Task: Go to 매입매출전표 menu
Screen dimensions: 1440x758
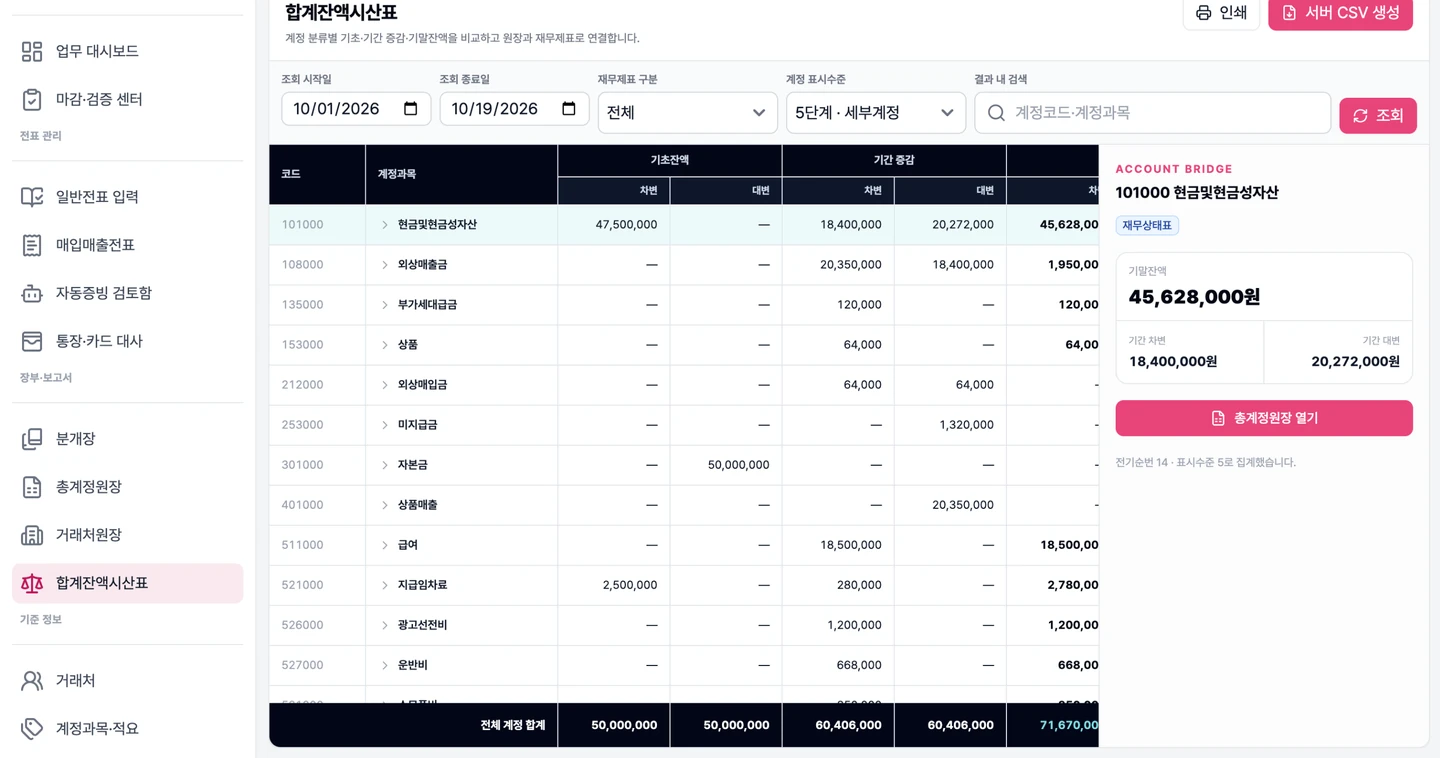Action: pos(127,245)
